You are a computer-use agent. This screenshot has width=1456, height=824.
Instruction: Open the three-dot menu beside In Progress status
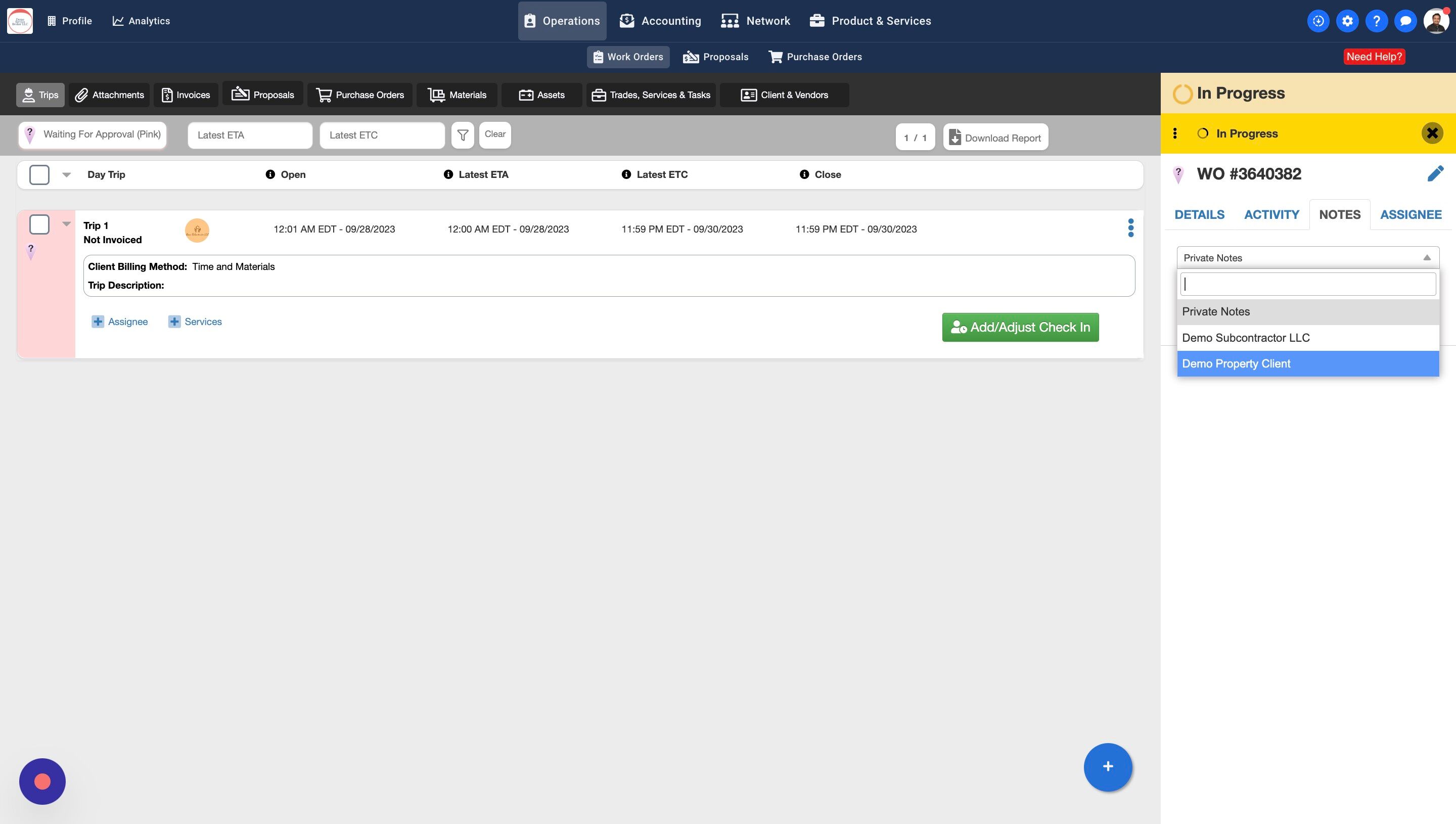coord(1175,133)
